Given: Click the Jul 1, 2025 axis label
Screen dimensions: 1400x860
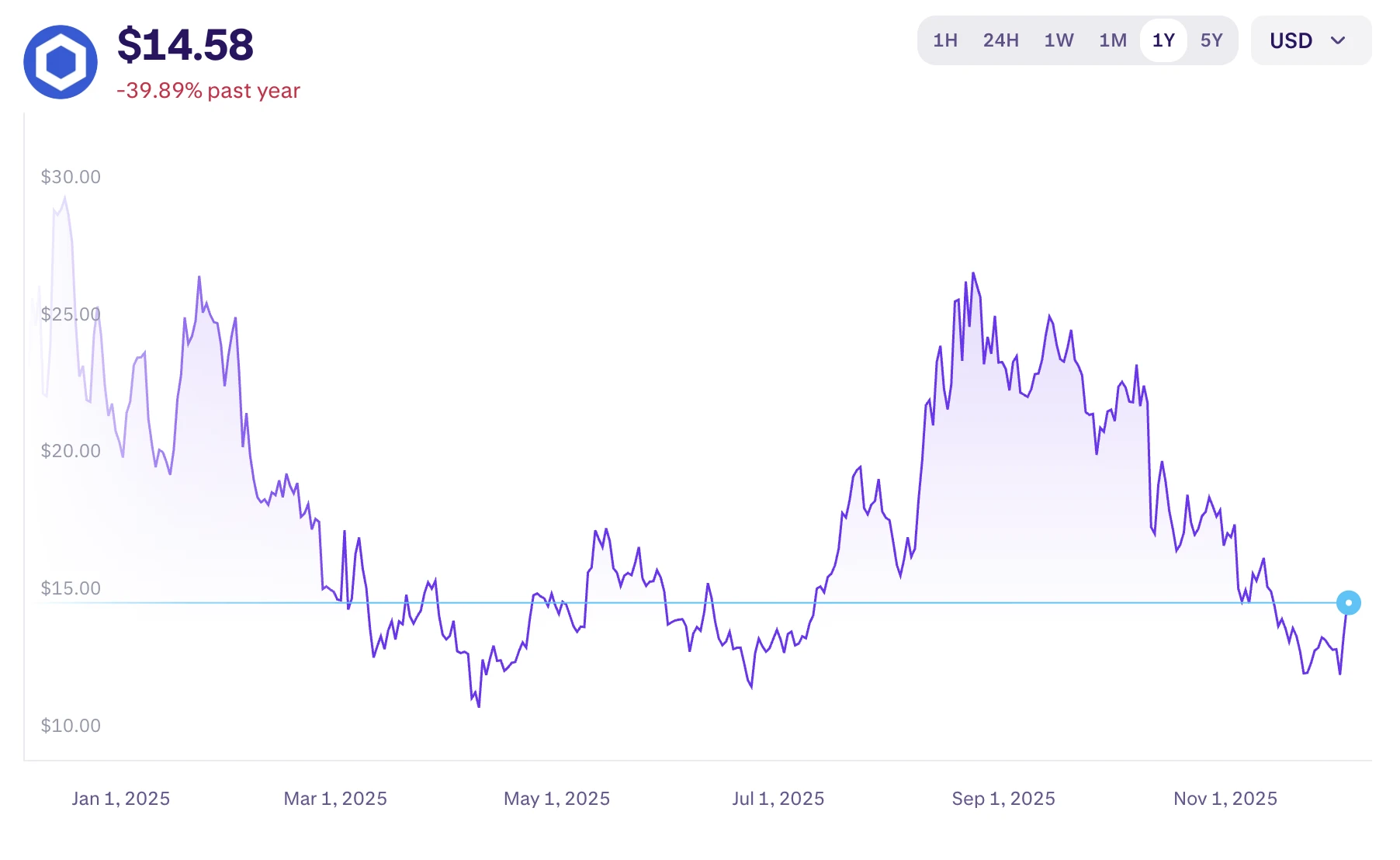Looking at the screenshot, I should 778,799.
